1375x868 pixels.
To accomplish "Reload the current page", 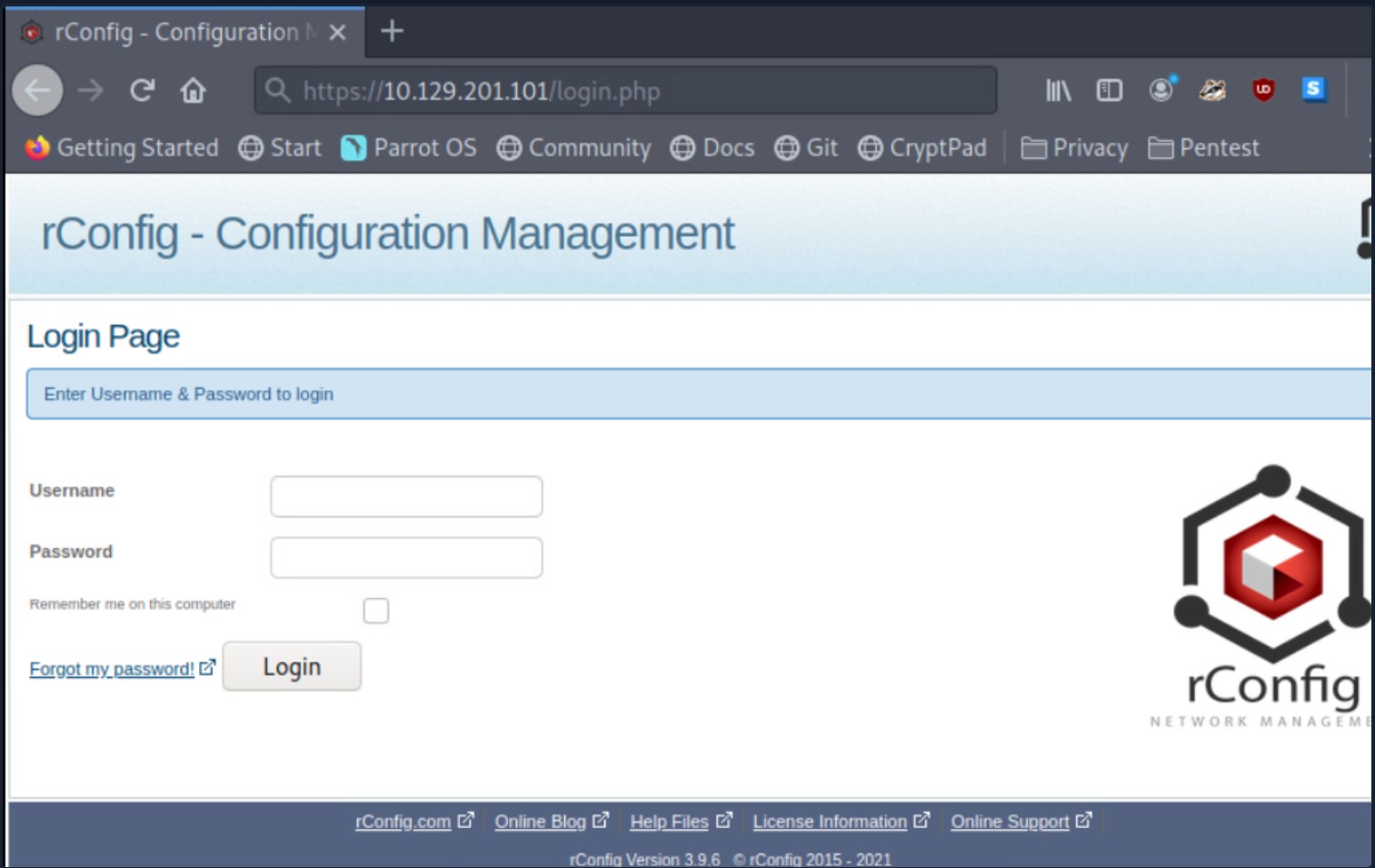I will (x=142, y=90).
